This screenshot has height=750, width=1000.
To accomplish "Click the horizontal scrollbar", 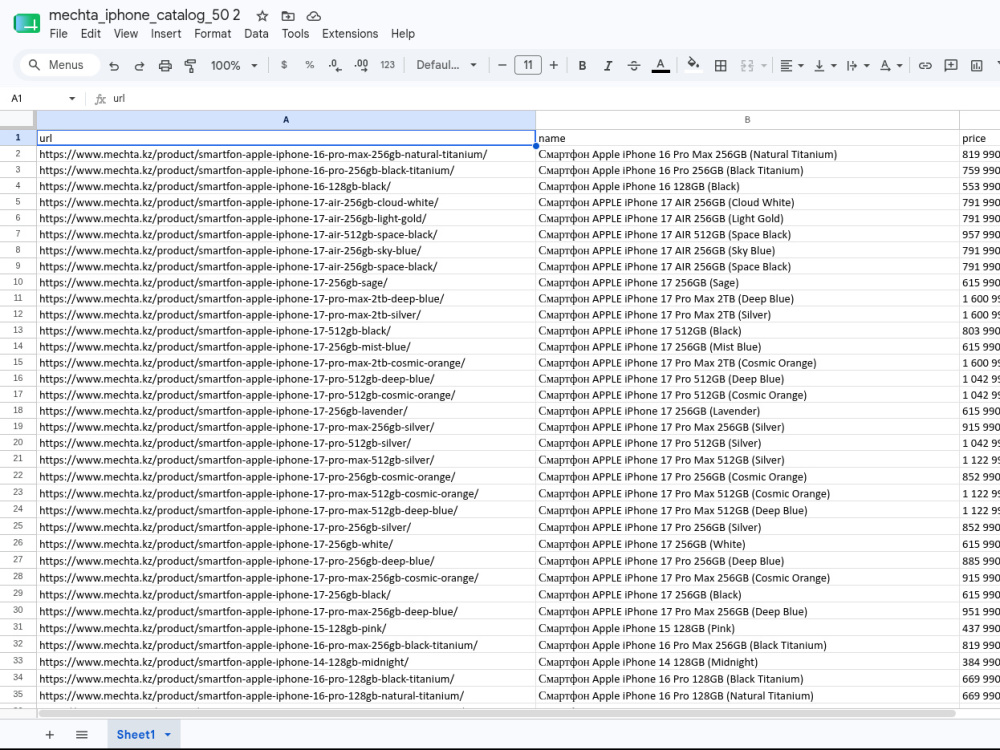I will [497, 713].
